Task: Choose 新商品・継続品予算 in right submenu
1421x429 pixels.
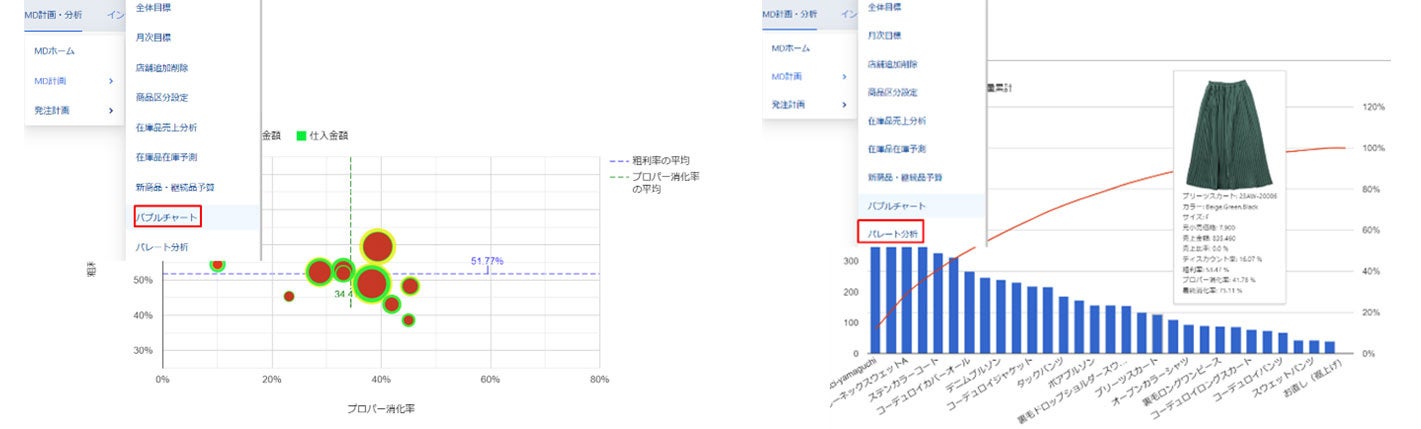Action: 905,177
